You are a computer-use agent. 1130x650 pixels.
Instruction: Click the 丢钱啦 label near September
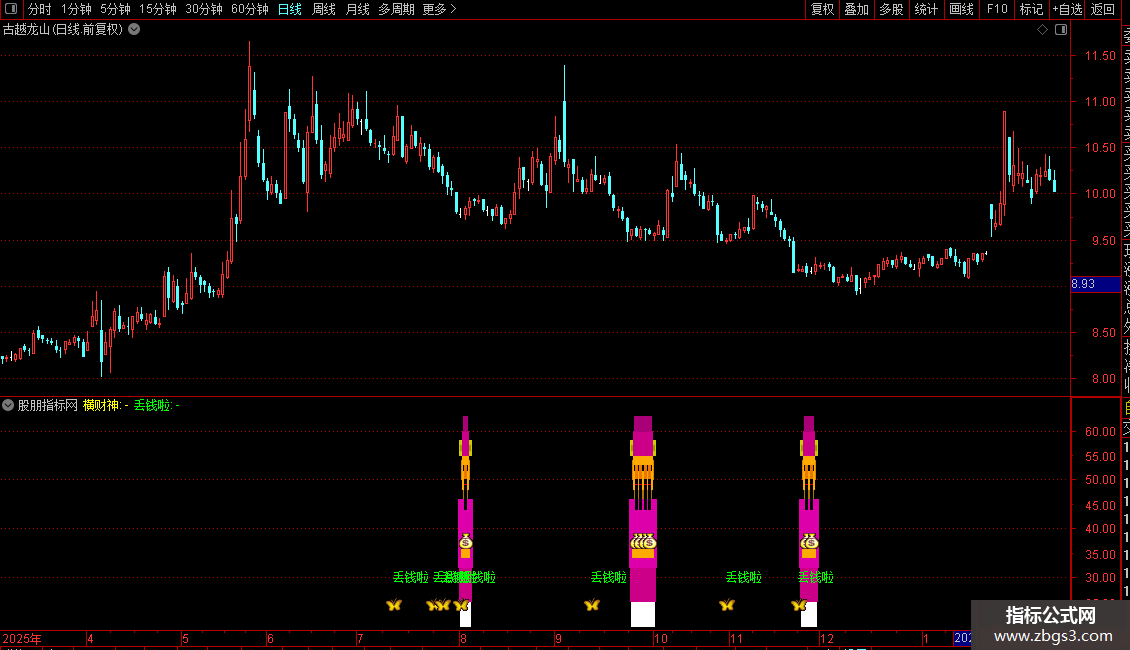tap(609, 577)
